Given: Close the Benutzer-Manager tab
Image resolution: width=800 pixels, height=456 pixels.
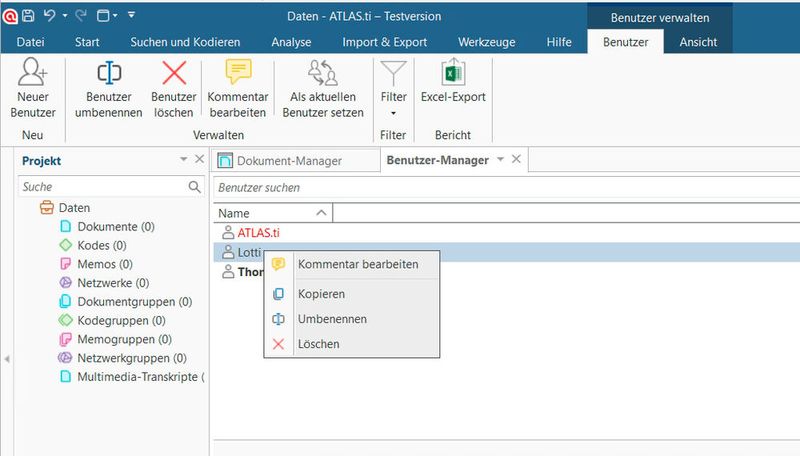Looking at the screenshot, I should (516, 159).
